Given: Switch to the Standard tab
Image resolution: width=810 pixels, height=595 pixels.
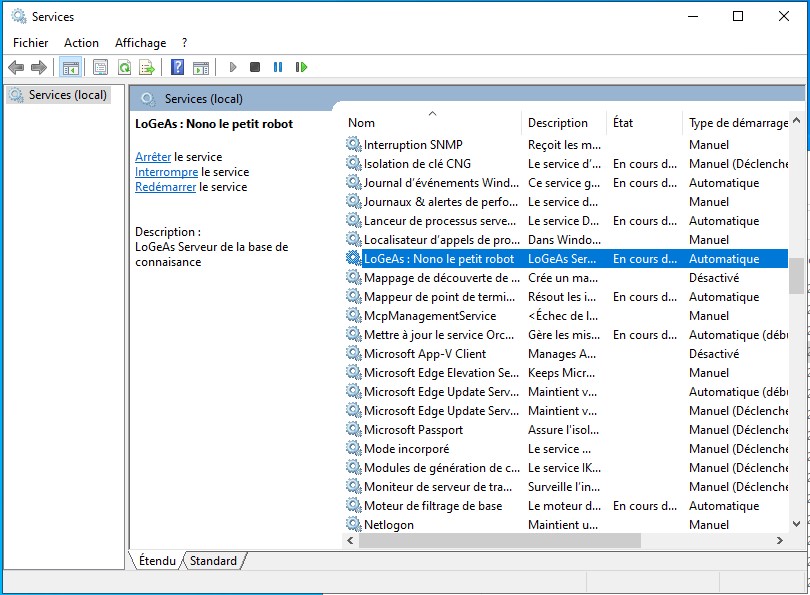Looking at the screenshot, I should pos(213,561).
